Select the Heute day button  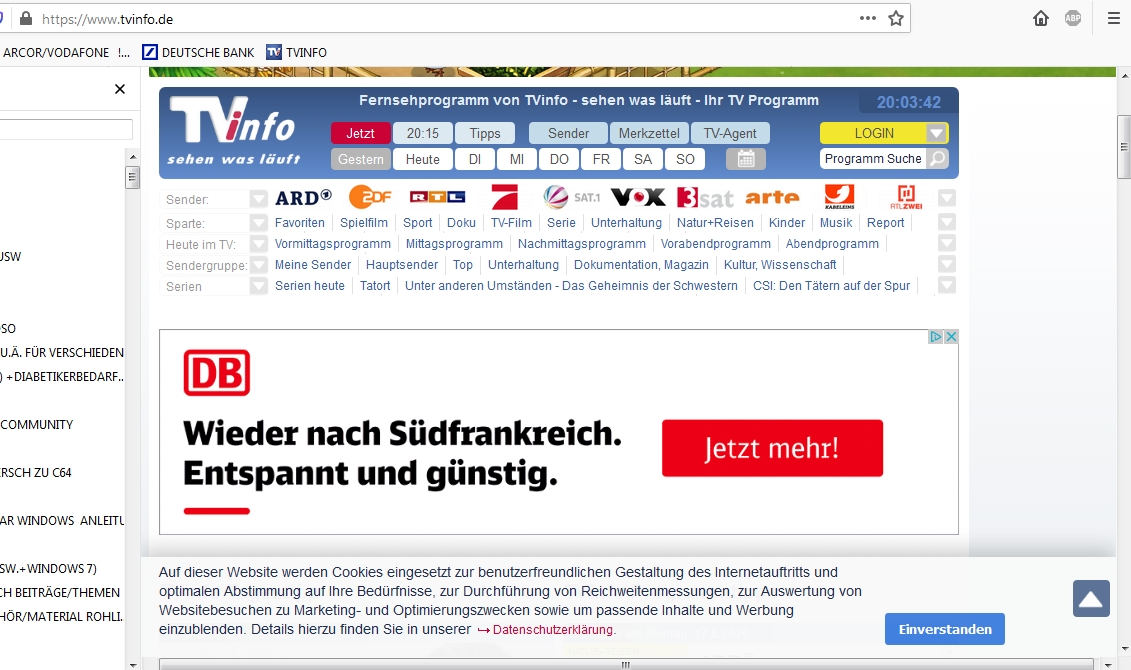pos(423,159)
